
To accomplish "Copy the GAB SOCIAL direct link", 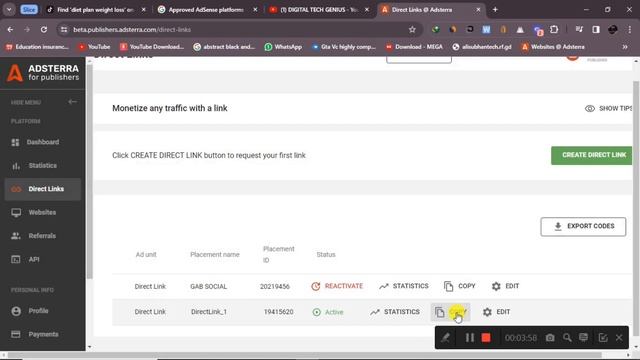I will click(460, 286).
